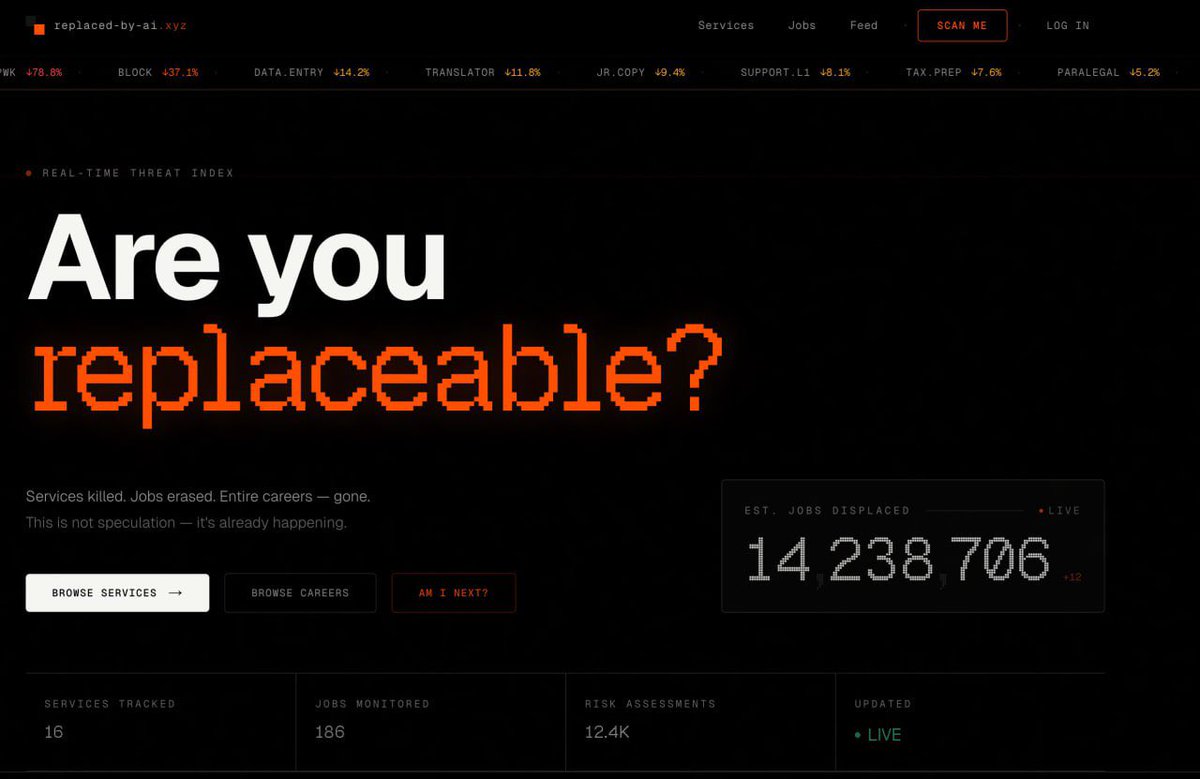Viewport: 1200px width, 779px height.
Task: Click the SCAN ME button
Action: [x=962, y=26]
